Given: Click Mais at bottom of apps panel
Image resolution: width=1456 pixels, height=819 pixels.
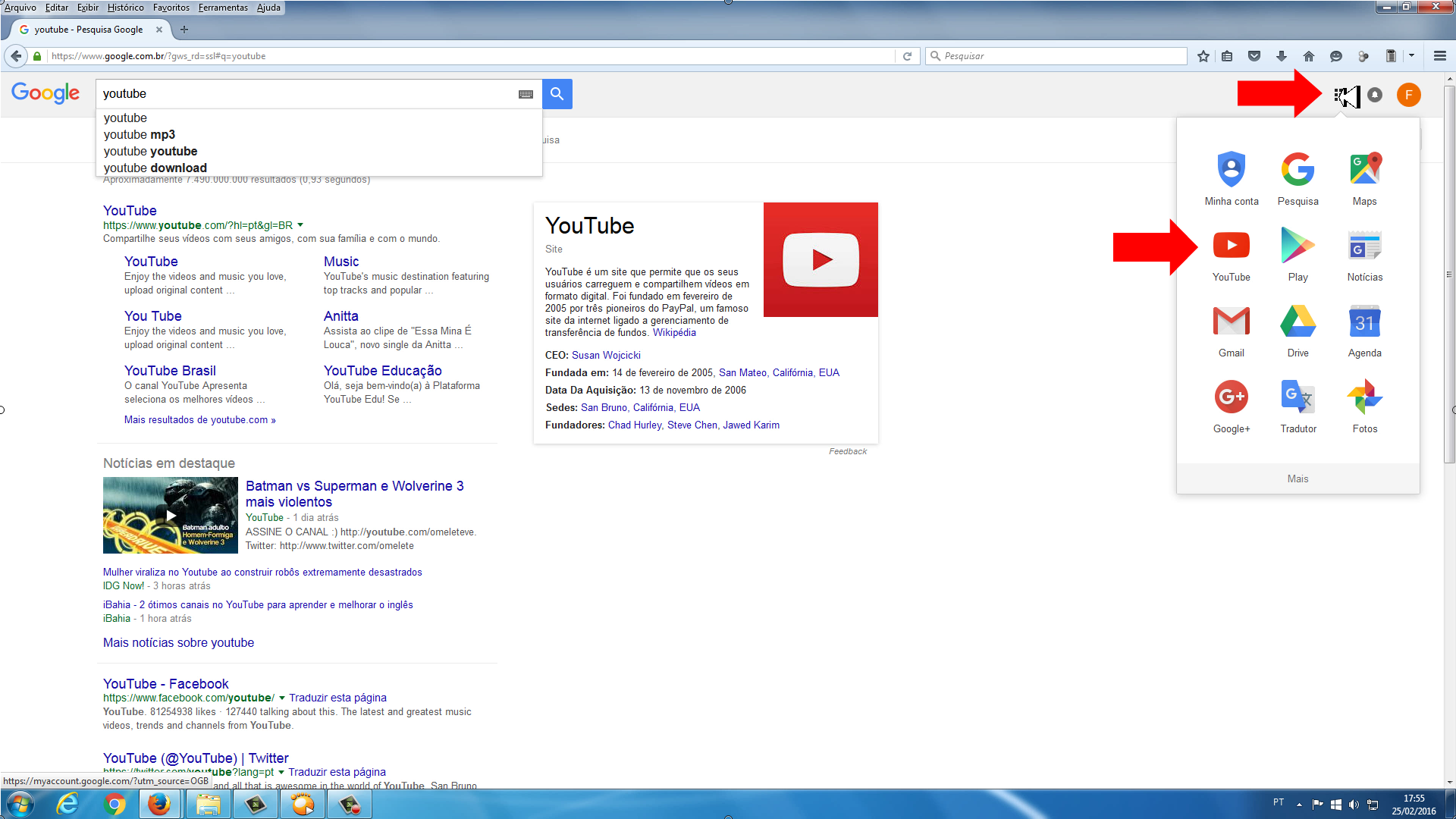Looking at the screenshot, I should point(1298,479).
